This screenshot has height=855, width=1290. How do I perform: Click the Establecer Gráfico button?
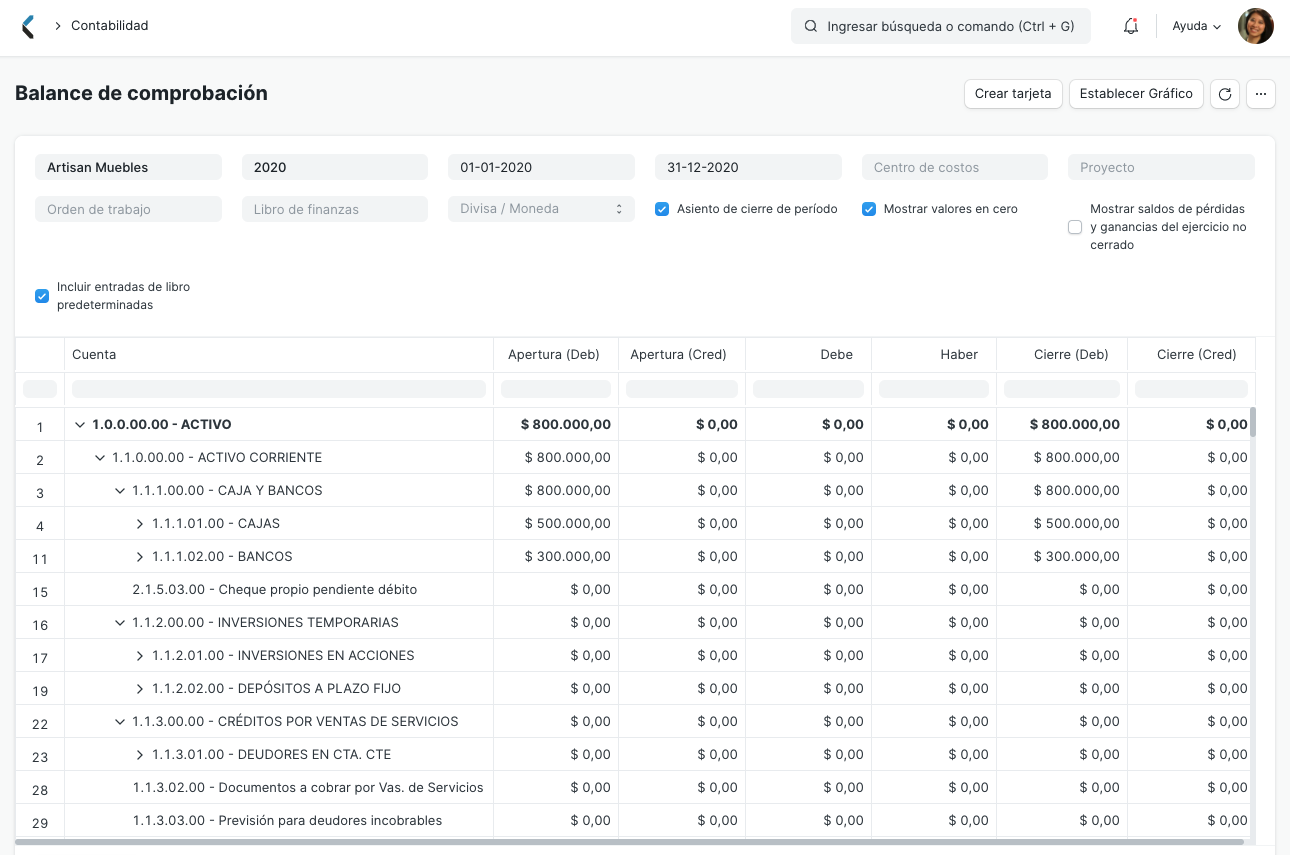click(x=1136, y=93)
